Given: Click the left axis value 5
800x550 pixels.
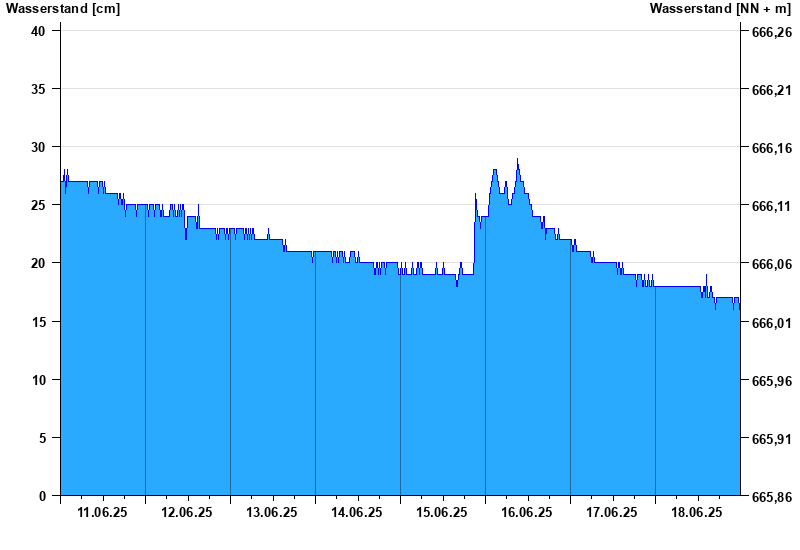Looking at the screenshot, I should 42,438.
